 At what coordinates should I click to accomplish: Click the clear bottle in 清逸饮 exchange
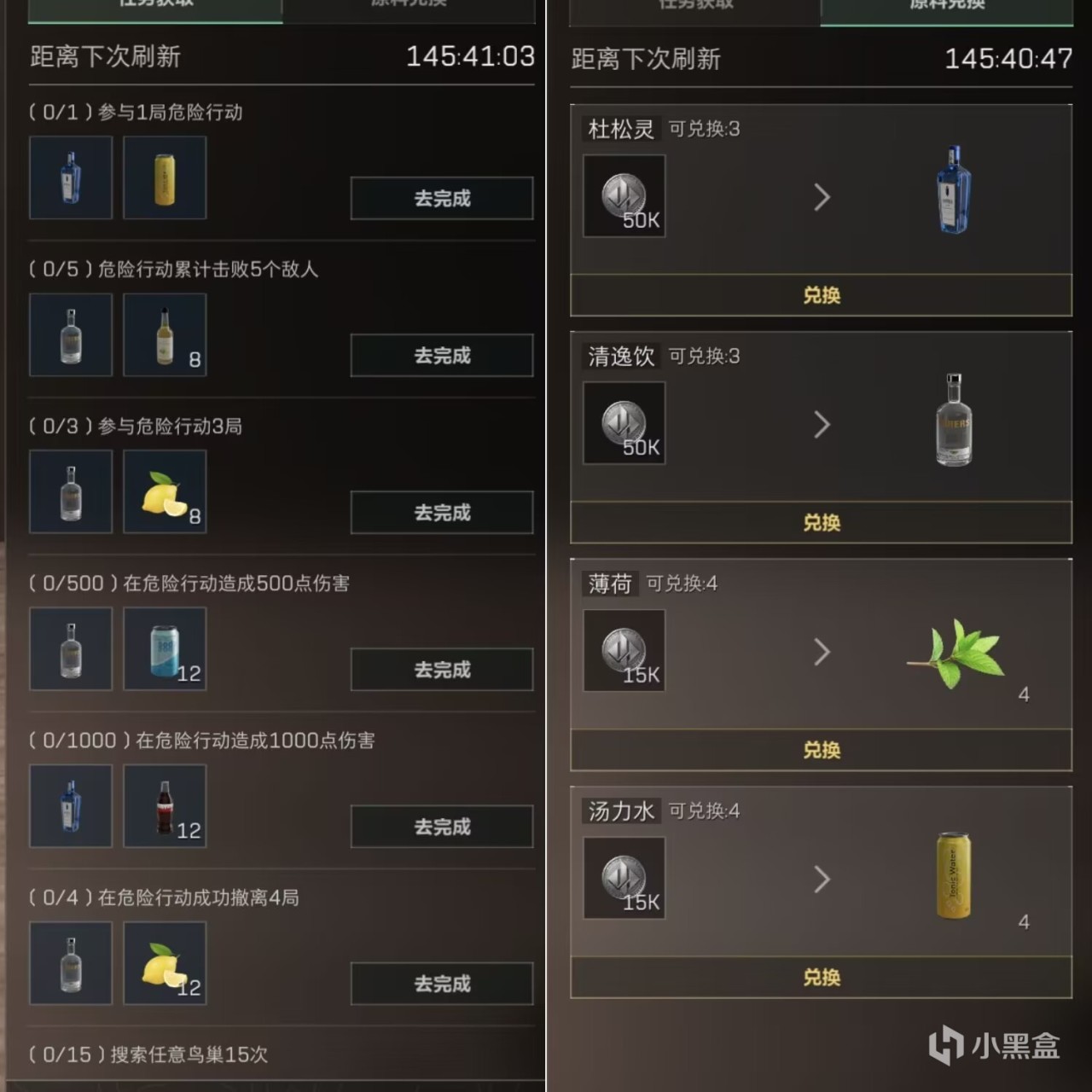(954, 420)
